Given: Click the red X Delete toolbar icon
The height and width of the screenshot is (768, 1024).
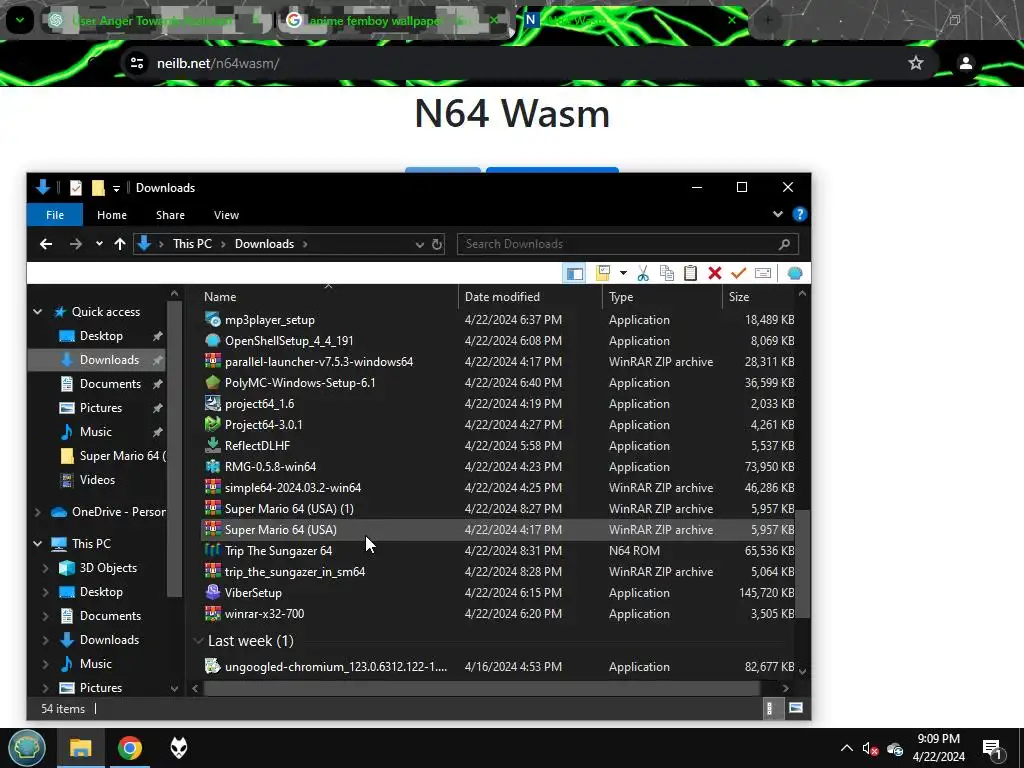Looking at the screenshot, I should tap(714, 273).
